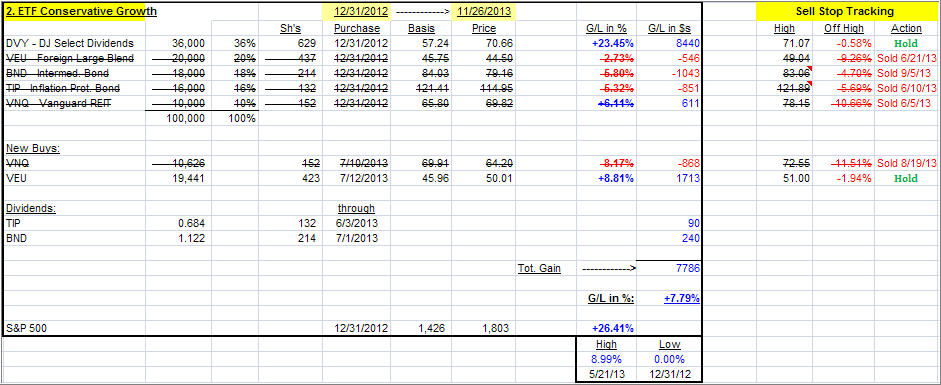Click the 8.99% High value cell
The height and width of the screenshot is (385, 941).
click(606, 359)
